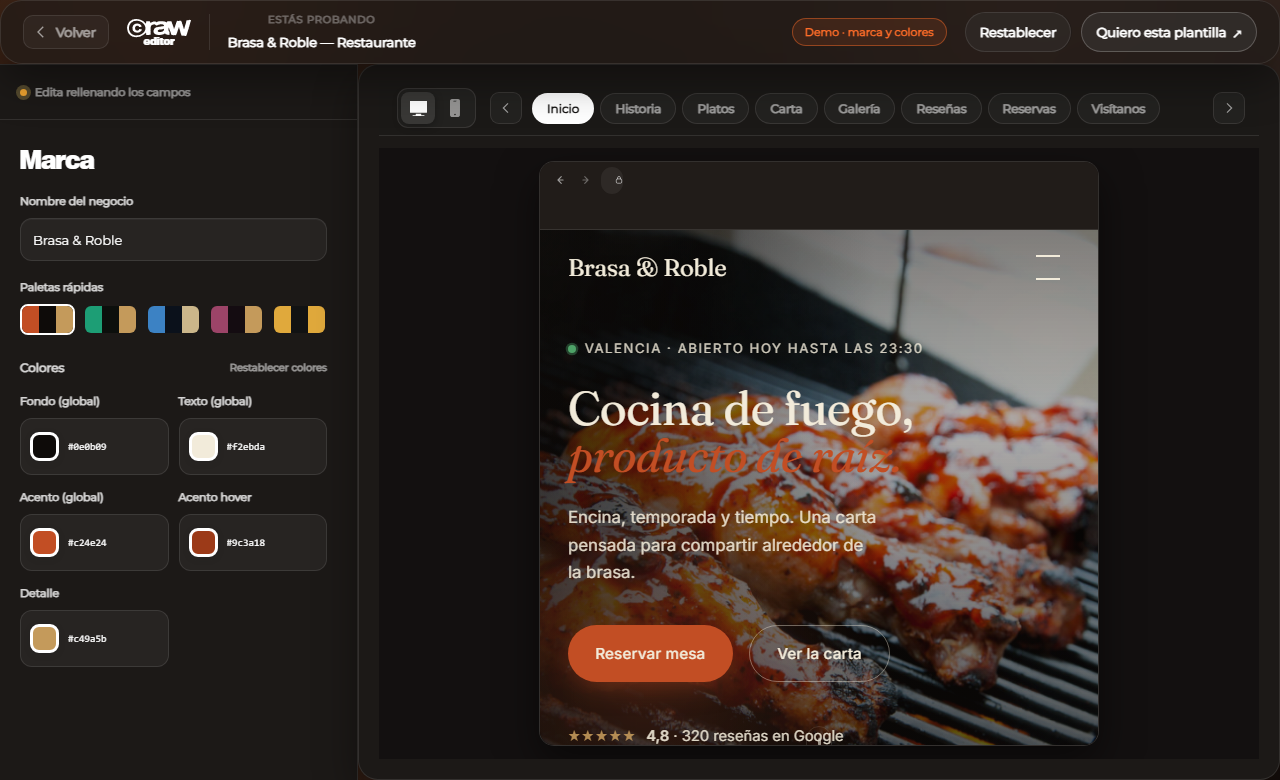Viewport: 1280px width, 780px height.
Task: Click the preview browser back arrow
Action: 560,180
